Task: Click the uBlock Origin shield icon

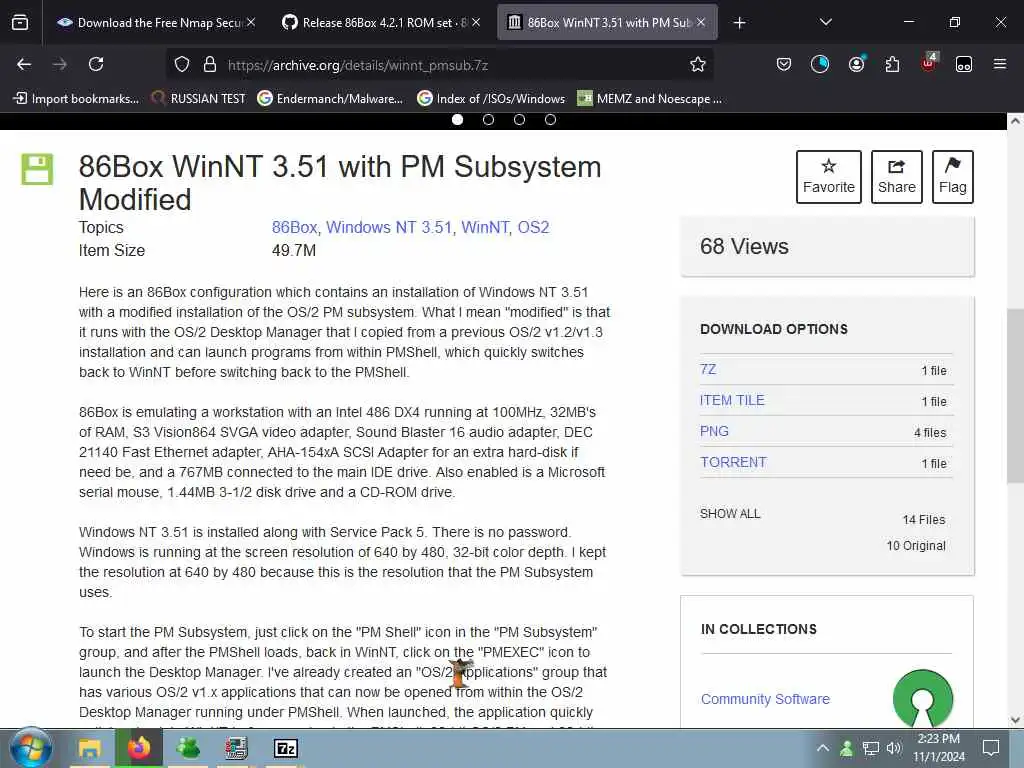Action: 929,63
